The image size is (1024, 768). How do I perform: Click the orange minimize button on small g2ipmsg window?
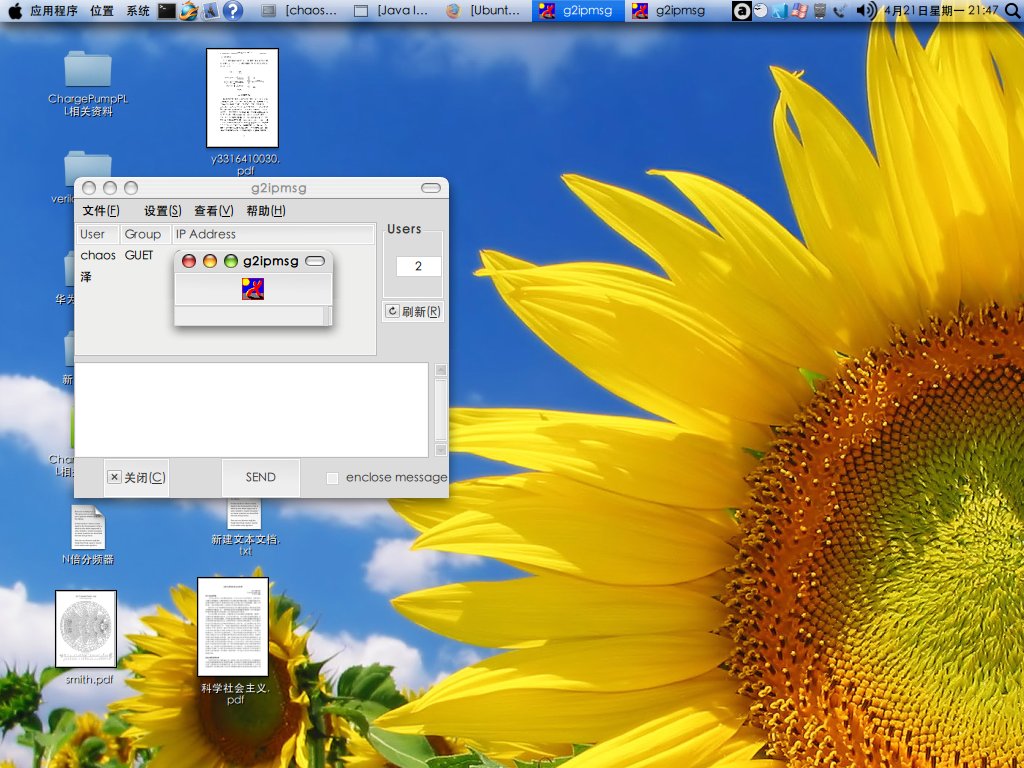pos(210,261)
